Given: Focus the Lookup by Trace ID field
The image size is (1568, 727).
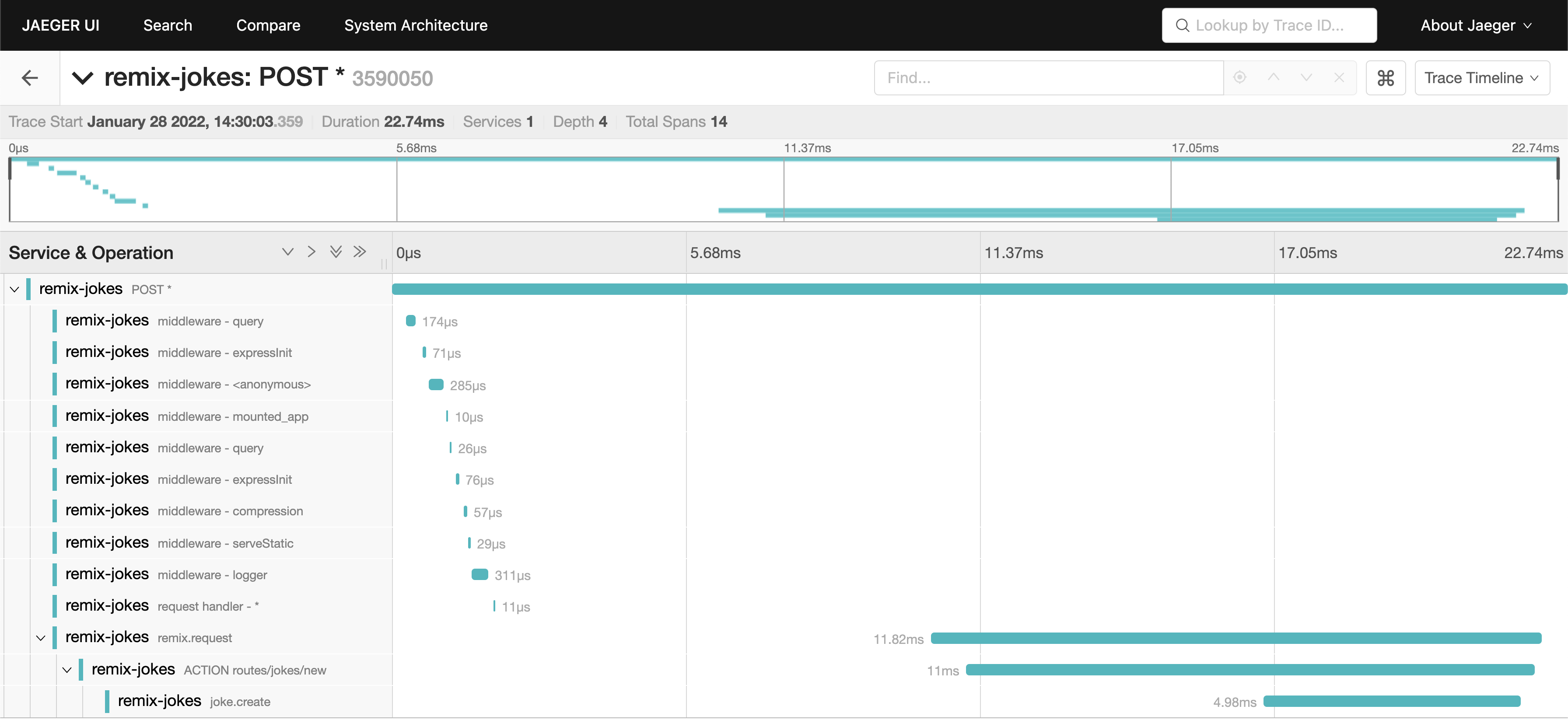Looking at the screenshot, I should pyautogui.click(x=1269, y=25).
